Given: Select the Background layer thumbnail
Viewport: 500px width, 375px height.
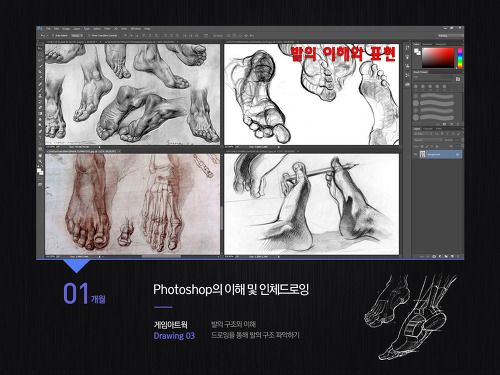Looking at the screenshot, I should [423, 154].
